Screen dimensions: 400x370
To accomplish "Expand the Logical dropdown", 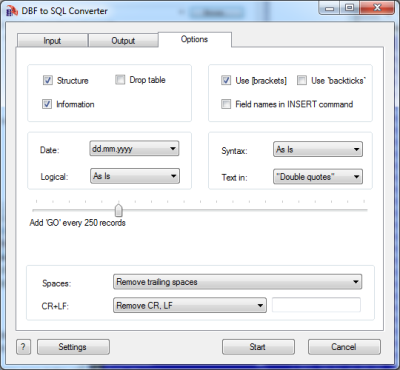I will point(135,176).
